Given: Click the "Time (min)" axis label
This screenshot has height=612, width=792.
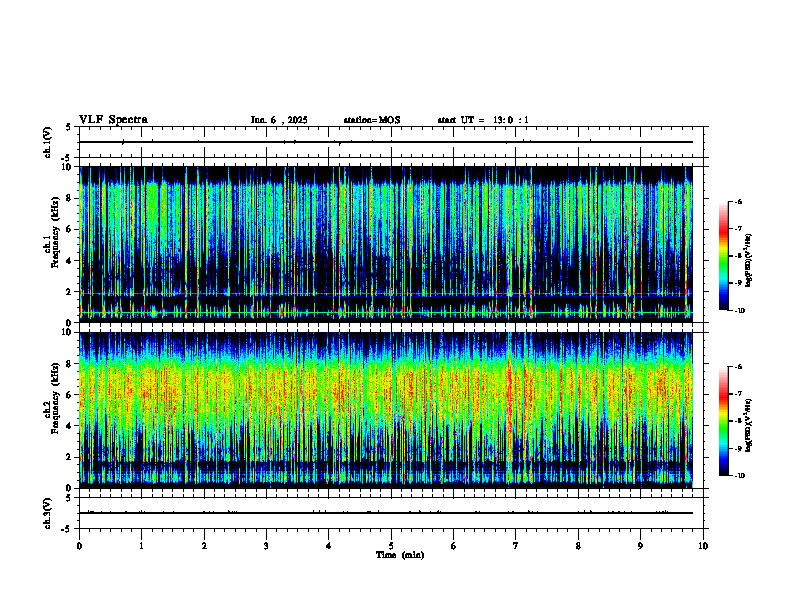Looking at the screenshot, I should (x=400, y=555).
